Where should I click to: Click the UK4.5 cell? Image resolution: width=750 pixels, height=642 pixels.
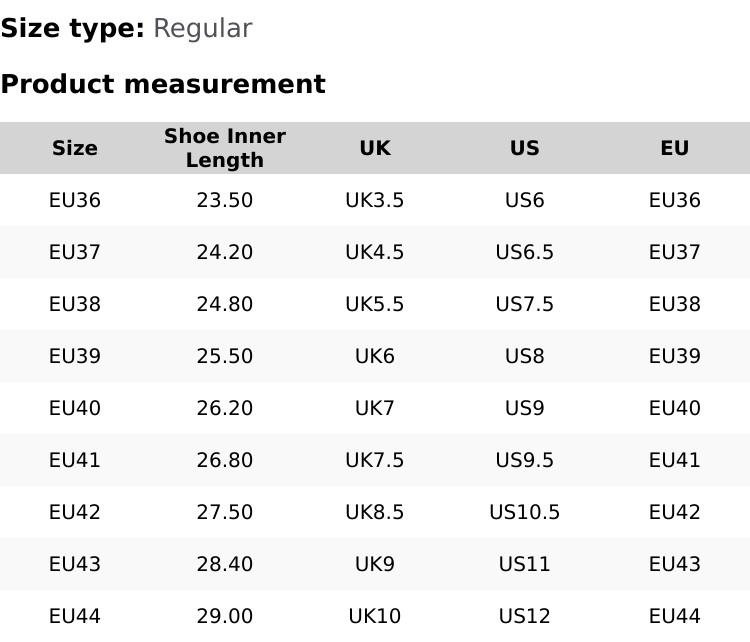pyautogui.click(x=375, y=252)
